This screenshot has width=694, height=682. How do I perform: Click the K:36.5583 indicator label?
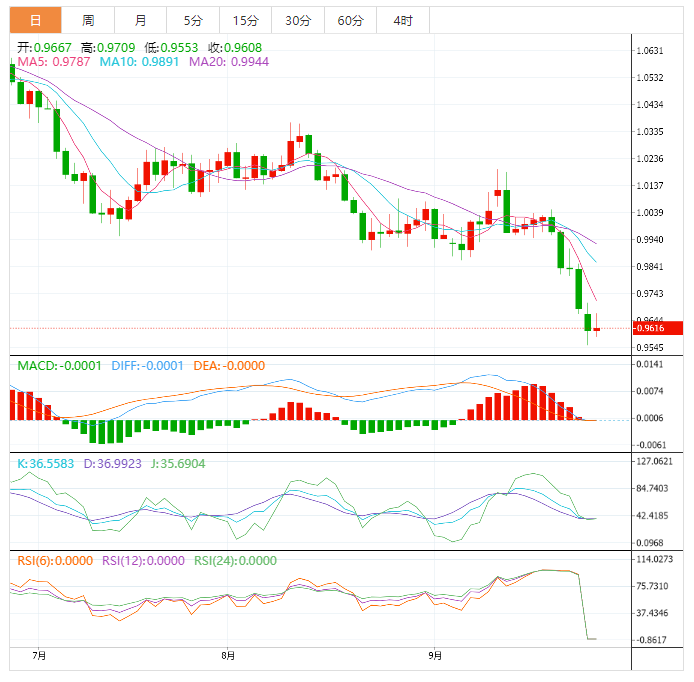tap(46, 463)
